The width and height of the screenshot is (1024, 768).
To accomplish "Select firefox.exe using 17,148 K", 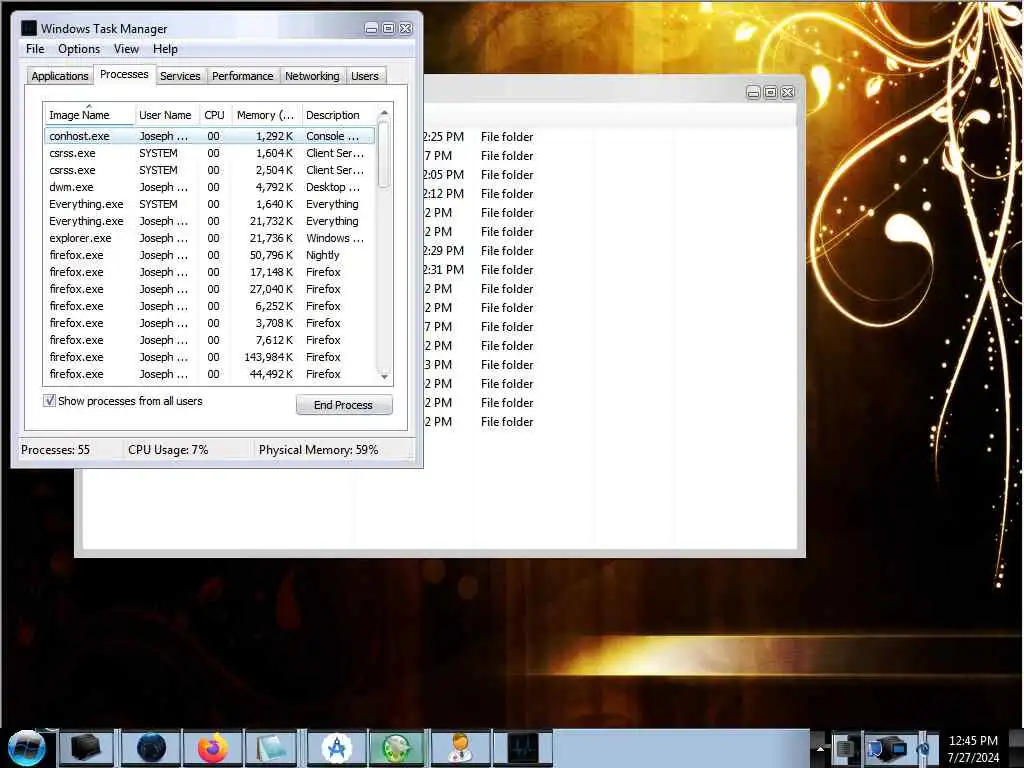I will (x=210, y=272).
